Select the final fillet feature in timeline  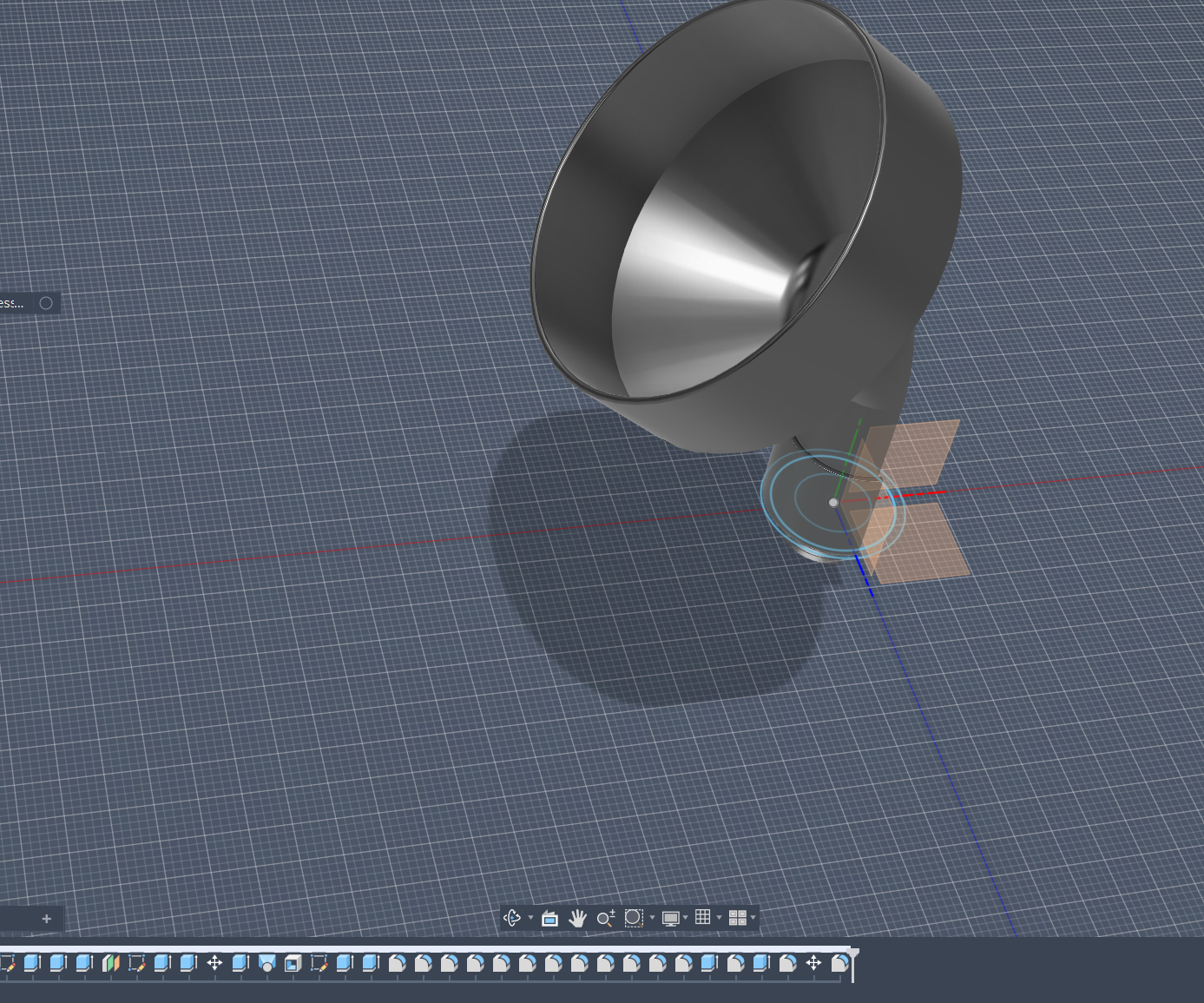tap(839, 963)
